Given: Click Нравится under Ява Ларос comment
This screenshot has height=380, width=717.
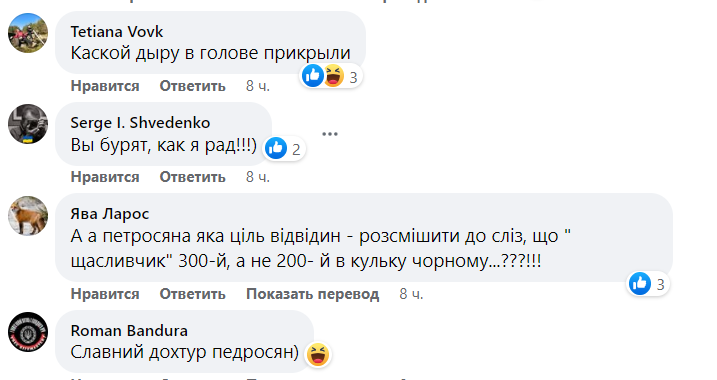Looking at the screenshot, I should [x=105, y=294].
